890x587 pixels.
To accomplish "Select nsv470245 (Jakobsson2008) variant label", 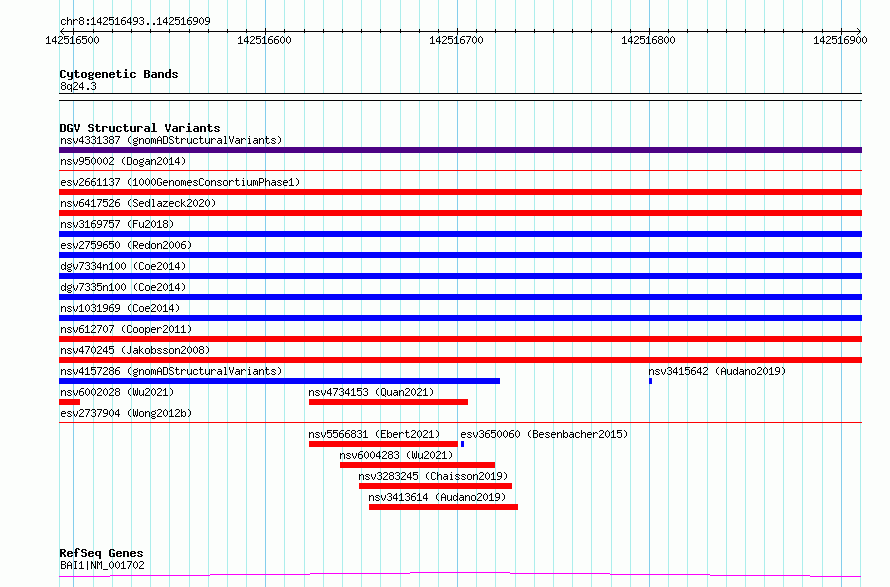I will click(135, 350).
